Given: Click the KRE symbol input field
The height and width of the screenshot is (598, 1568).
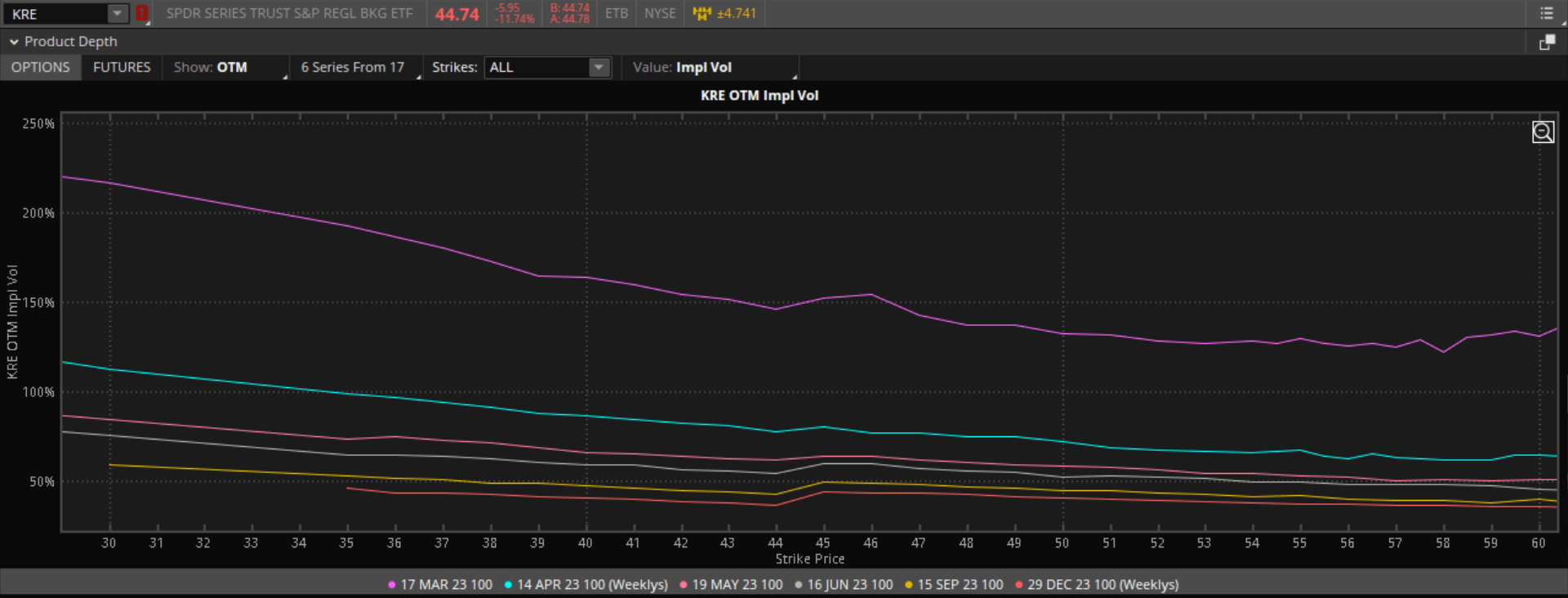Looking at the screenshot, I should tap(56, 14).
